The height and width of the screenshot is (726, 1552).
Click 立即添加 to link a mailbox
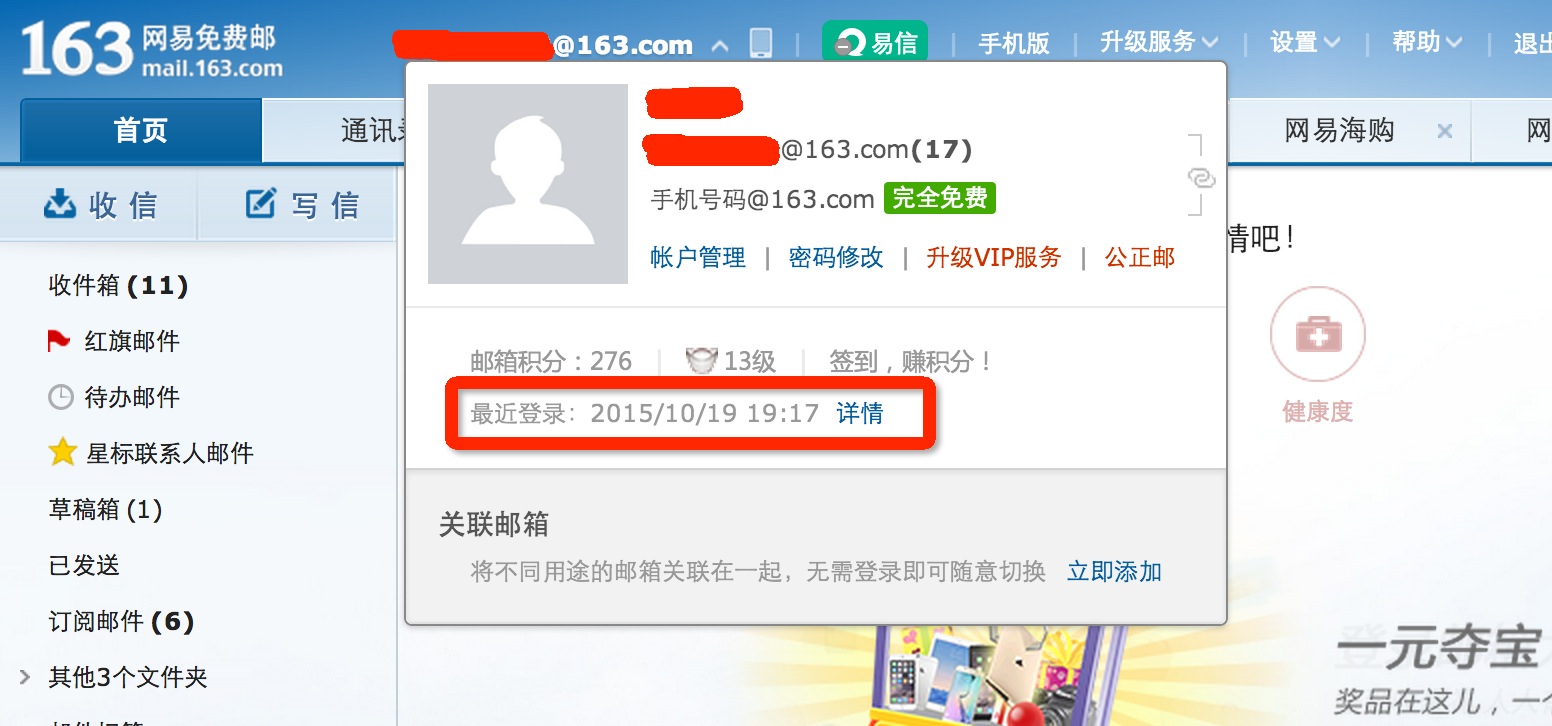tap(1114, 572)
